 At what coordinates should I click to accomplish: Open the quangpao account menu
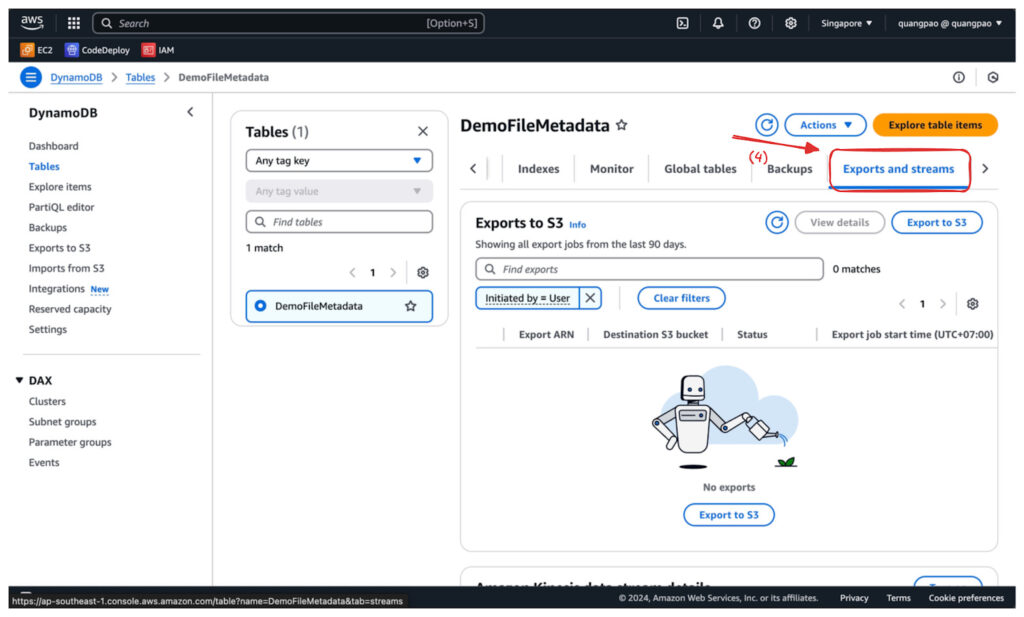[950, 23]
